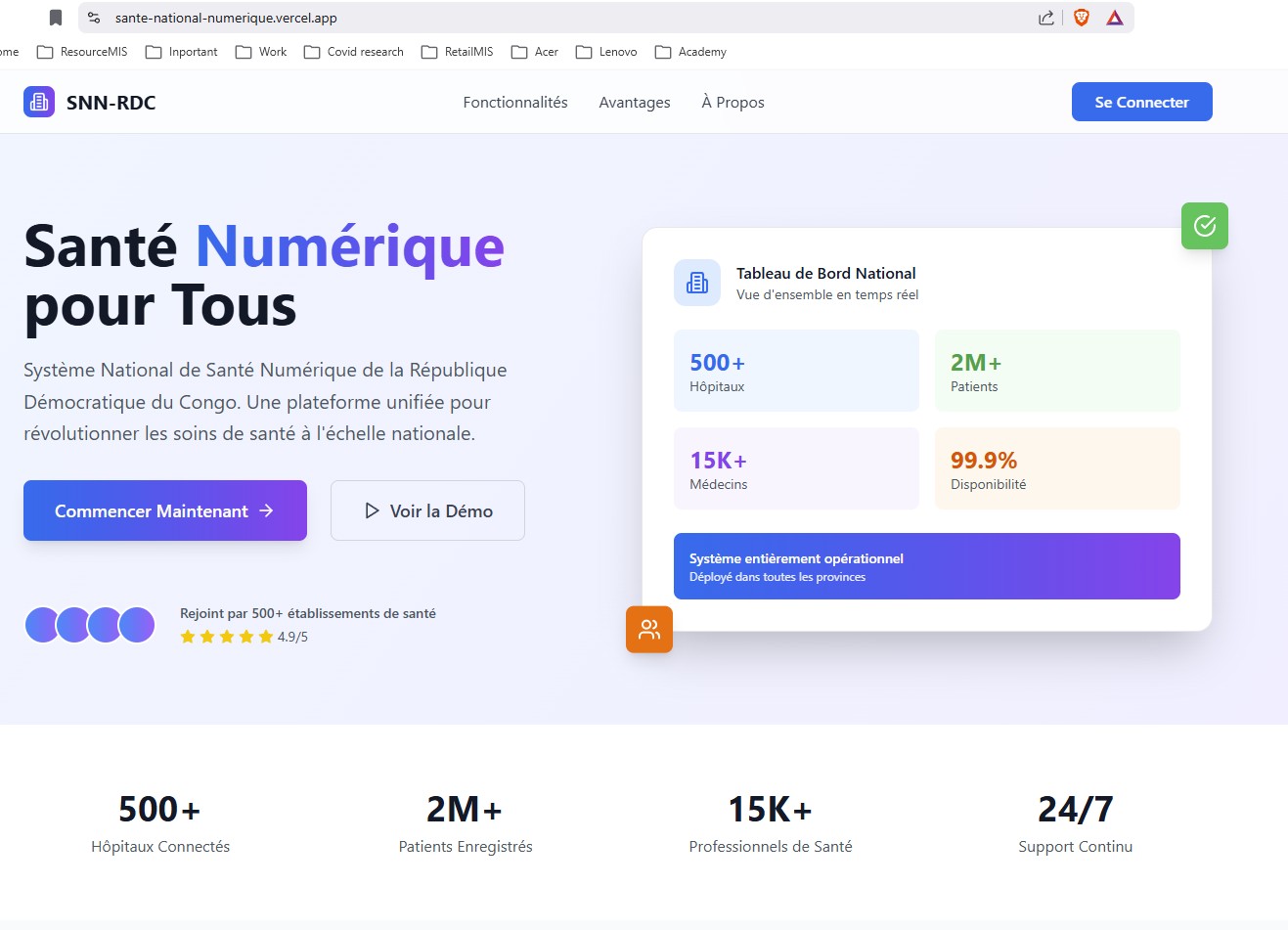
Task: Click the Brave Rewards triangle icon
Action: [1115, 18]
